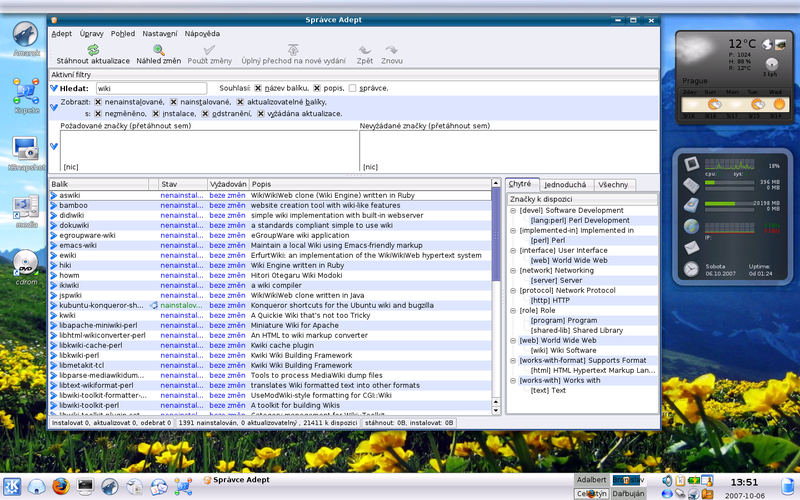Open the Pohled menu

(x=123, y=34)
